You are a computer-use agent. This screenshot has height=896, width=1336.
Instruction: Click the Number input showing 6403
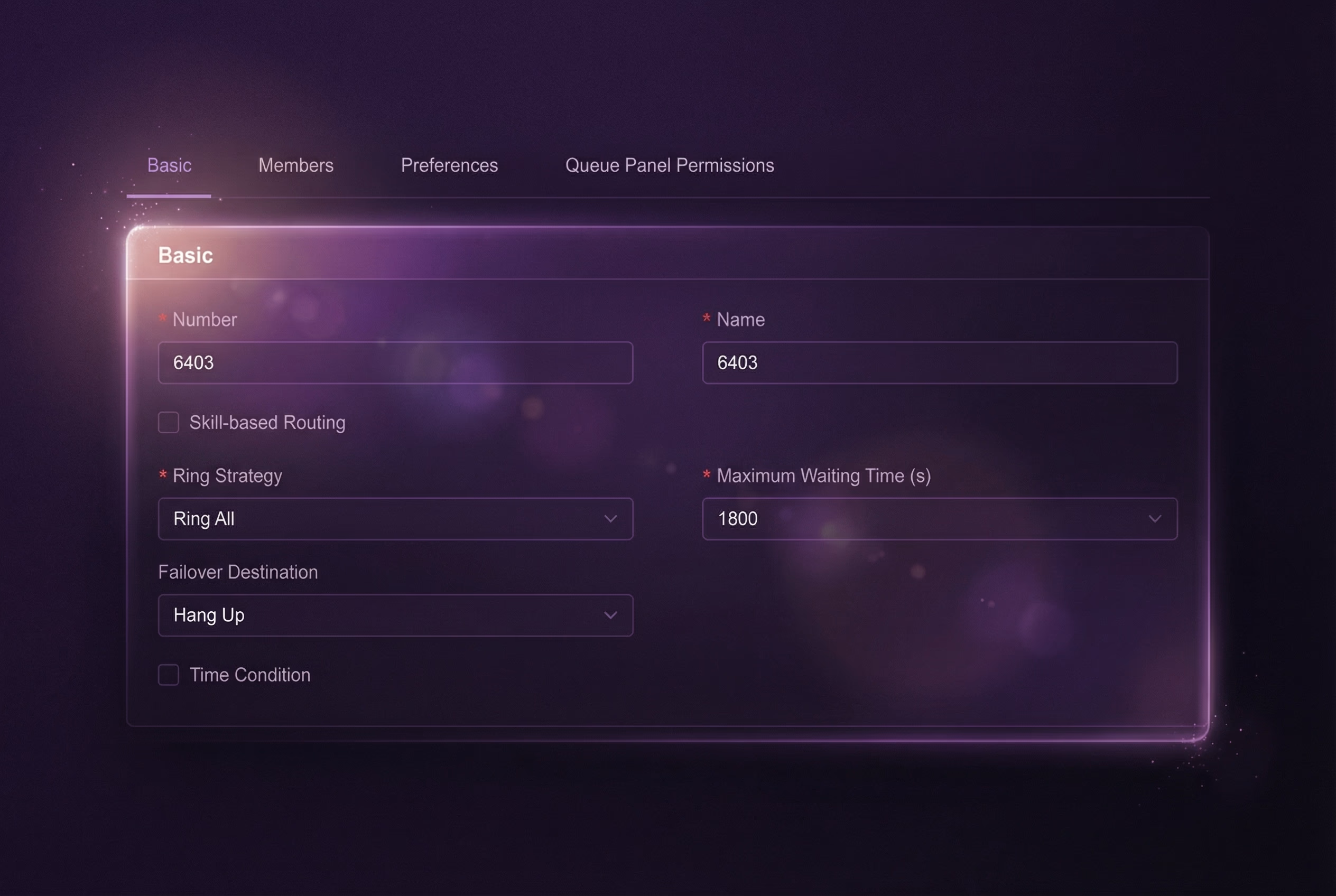click(x=394, y=362)
